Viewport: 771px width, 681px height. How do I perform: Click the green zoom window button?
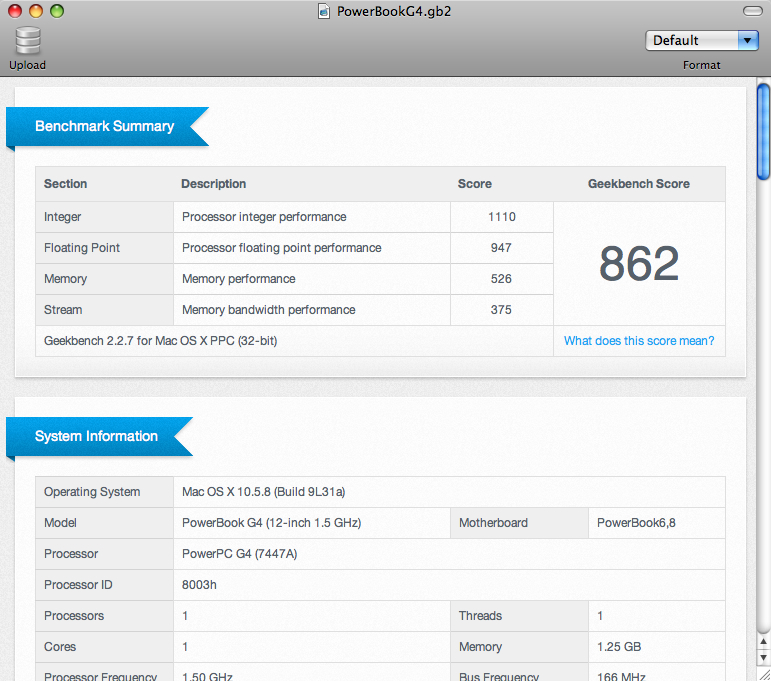tap(57, 11)
